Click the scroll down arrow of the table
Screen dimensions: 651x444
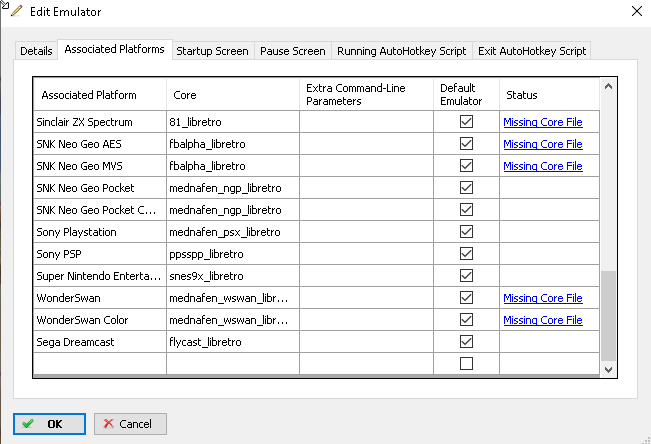point(608,369)
